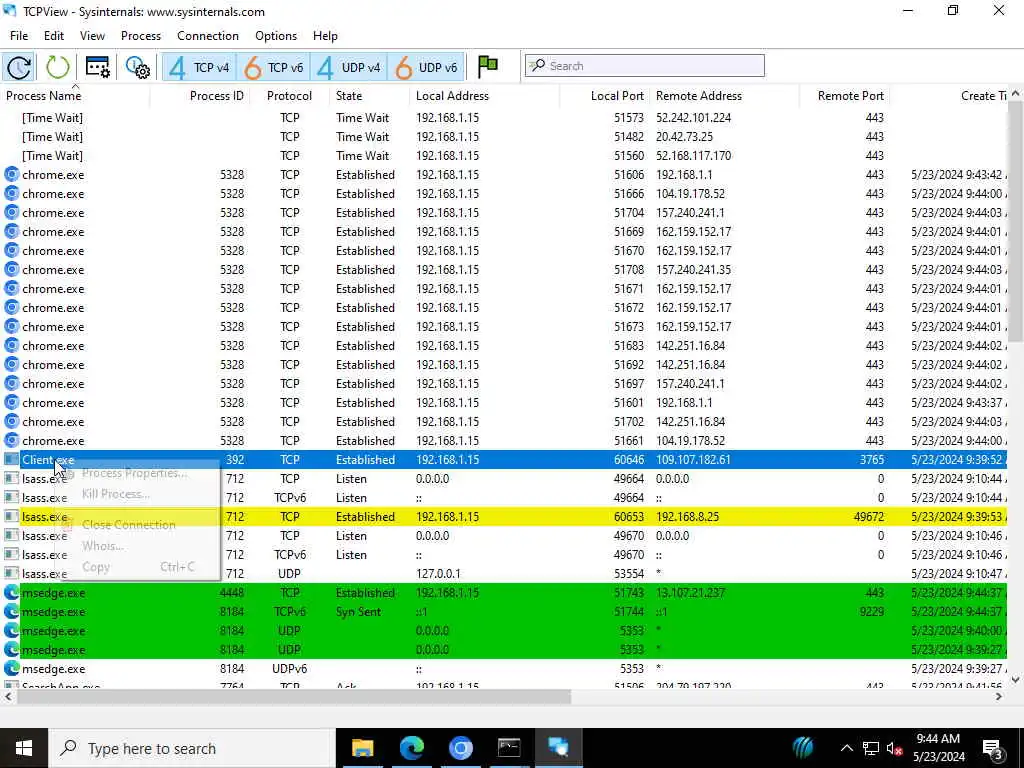This screenshot has width=1024, height=768.
Task: Click the Client.exe process icon
Action: (x=11, y=460)
